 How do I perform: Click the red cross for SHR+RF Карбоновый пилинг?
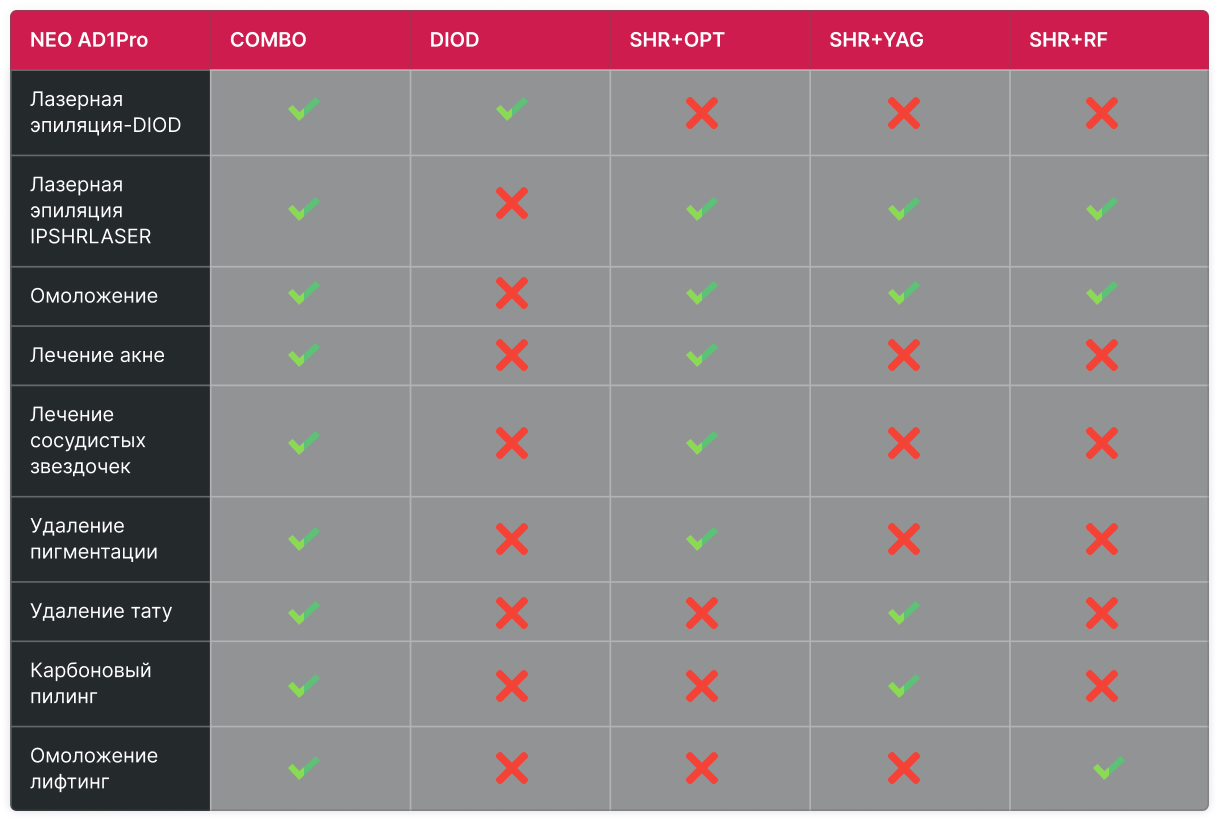(x=1102, y=686)
